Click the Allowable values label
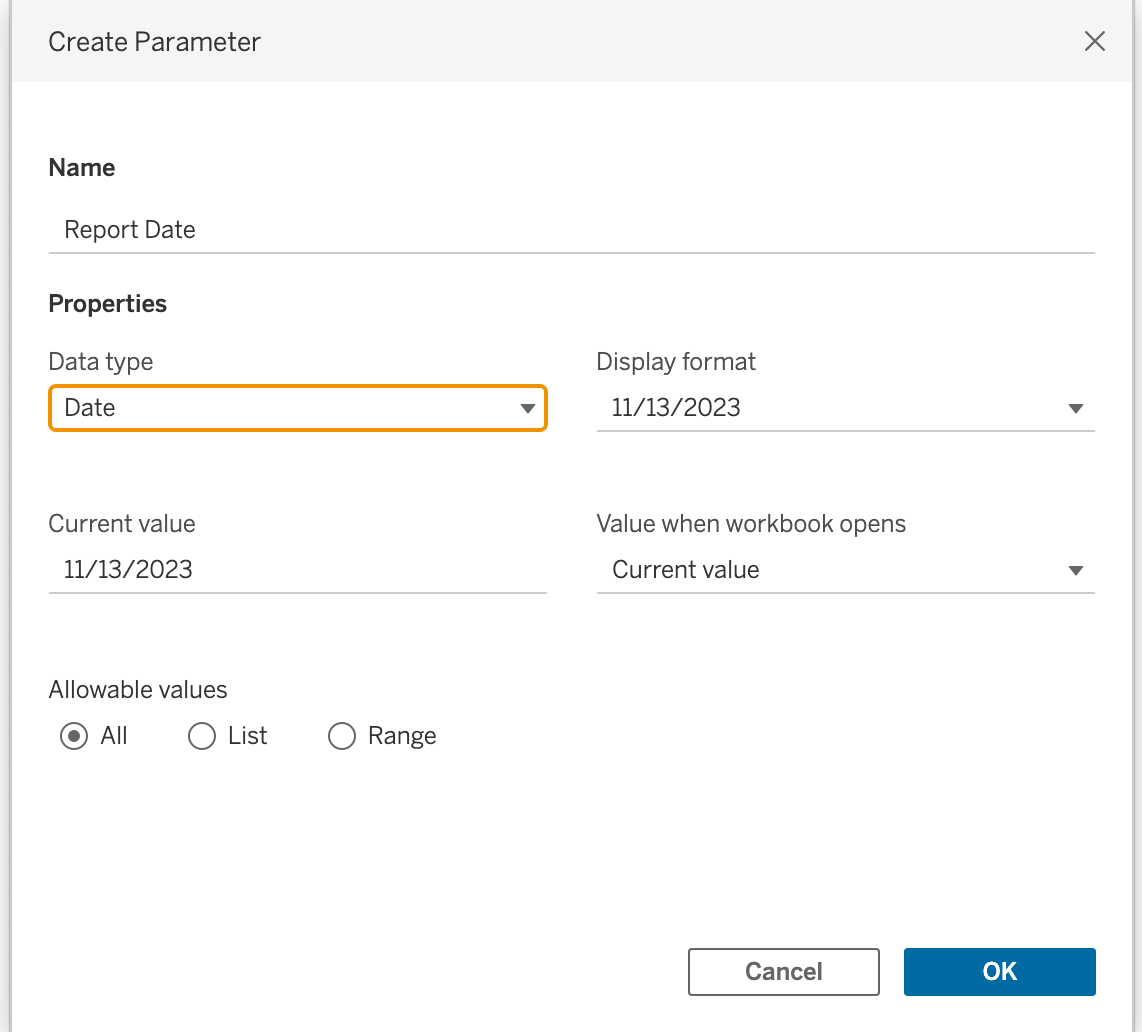This screenshot has height=1032, width=1142. pos(138,690)
